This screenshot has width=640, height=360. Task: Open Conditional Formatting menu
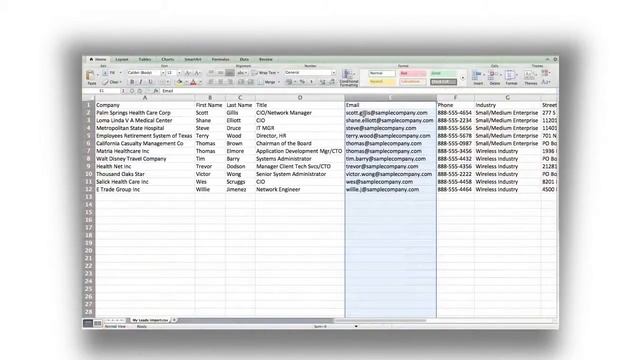pyautogui.click(x=348, y=78)
